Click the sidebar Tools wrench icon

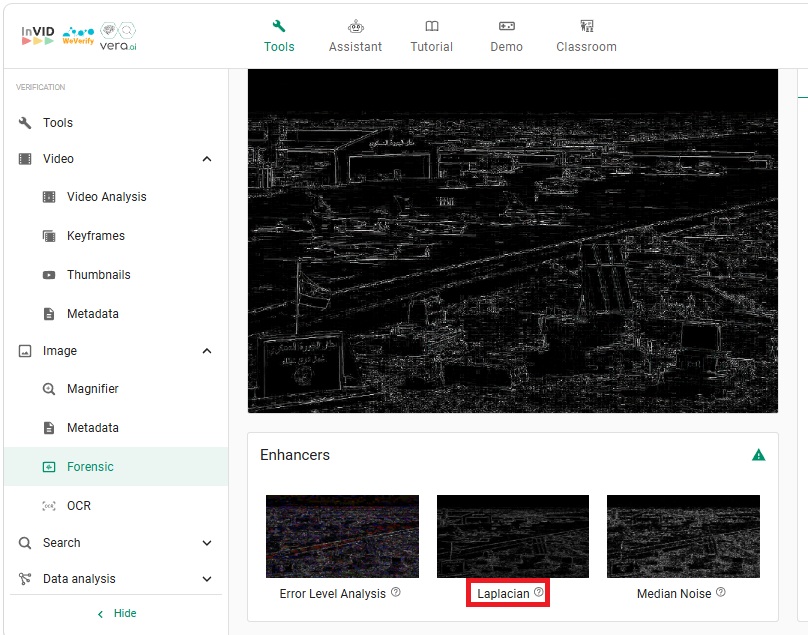pyautogui.click(x=25, y=123)
